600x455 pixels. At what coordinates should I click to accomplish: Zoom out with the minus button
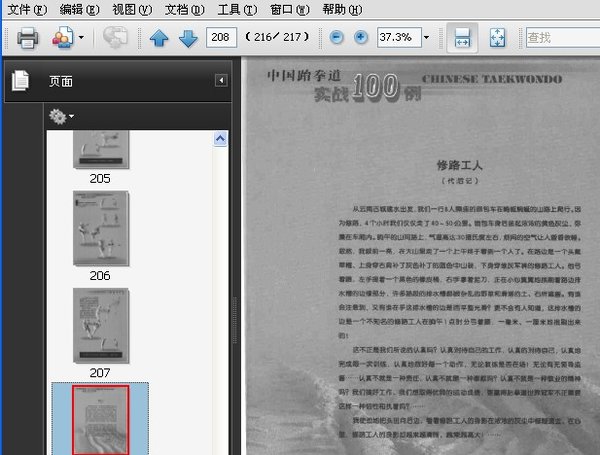click(x=336, y=38)
